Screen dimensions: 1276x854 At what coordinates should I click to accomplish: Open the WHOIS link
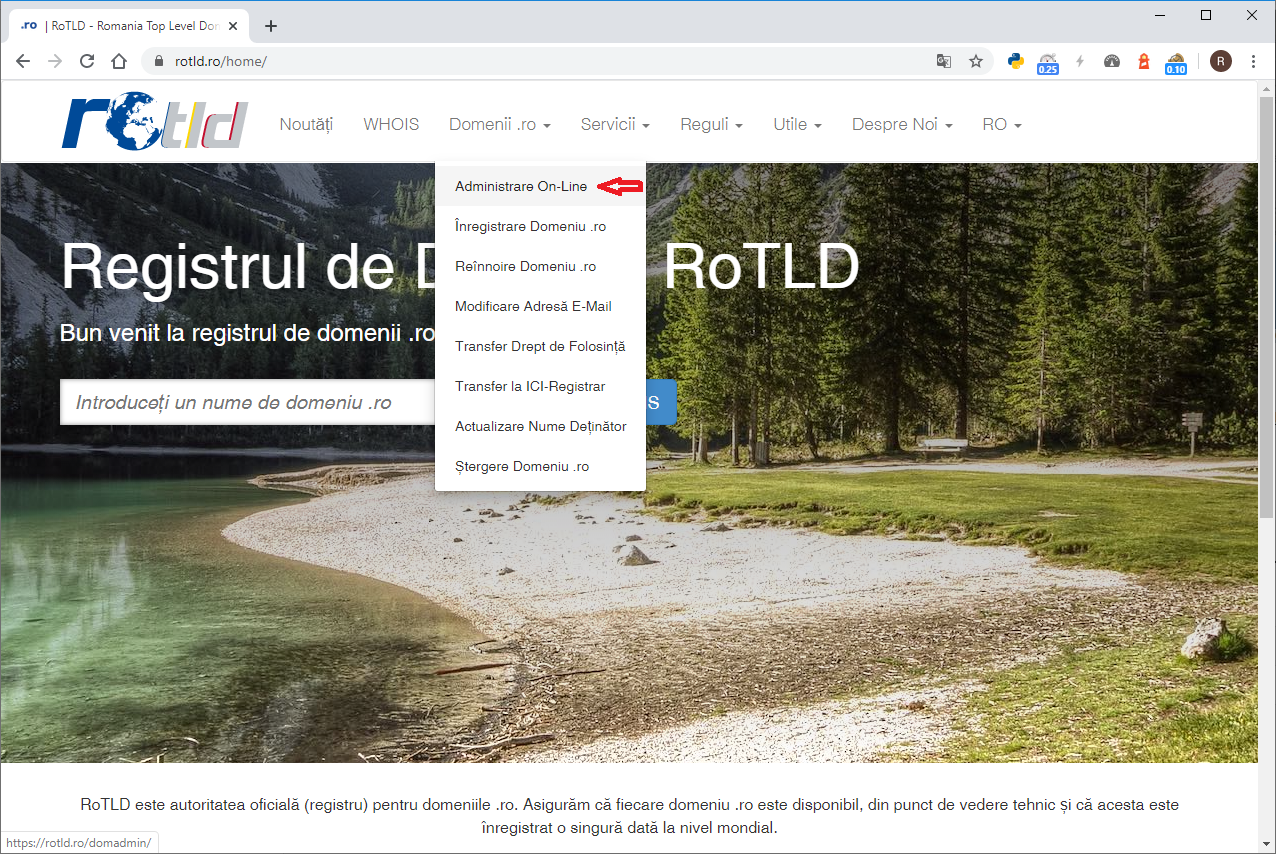[391, 125]
